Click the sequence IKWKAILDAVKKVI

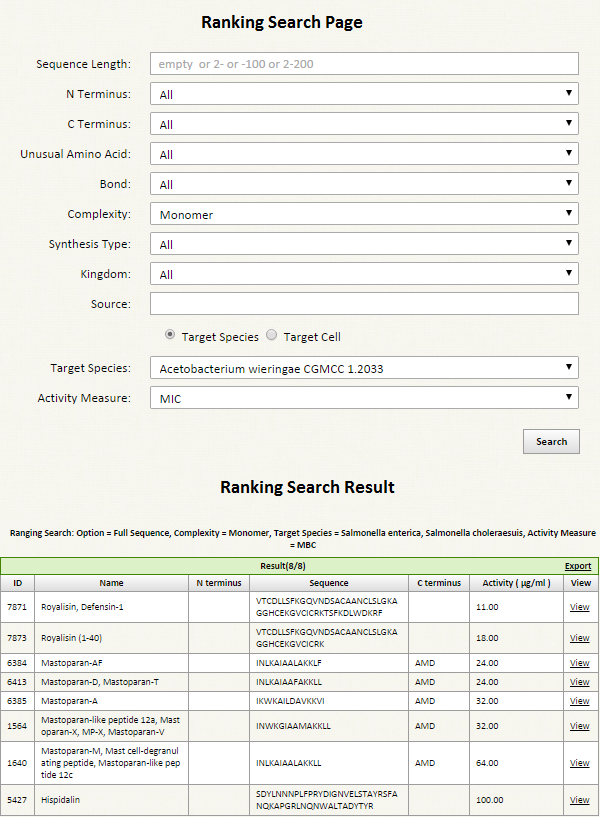(290, 701)
